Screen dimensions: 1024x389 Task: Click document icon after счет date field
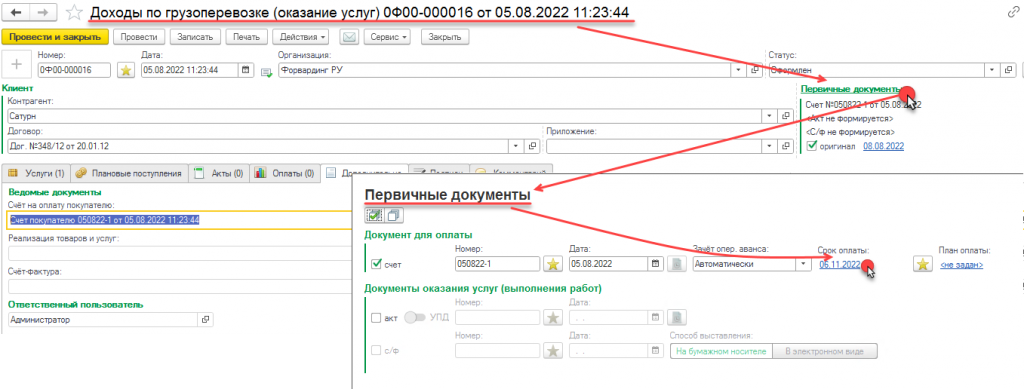click(676, 264)
